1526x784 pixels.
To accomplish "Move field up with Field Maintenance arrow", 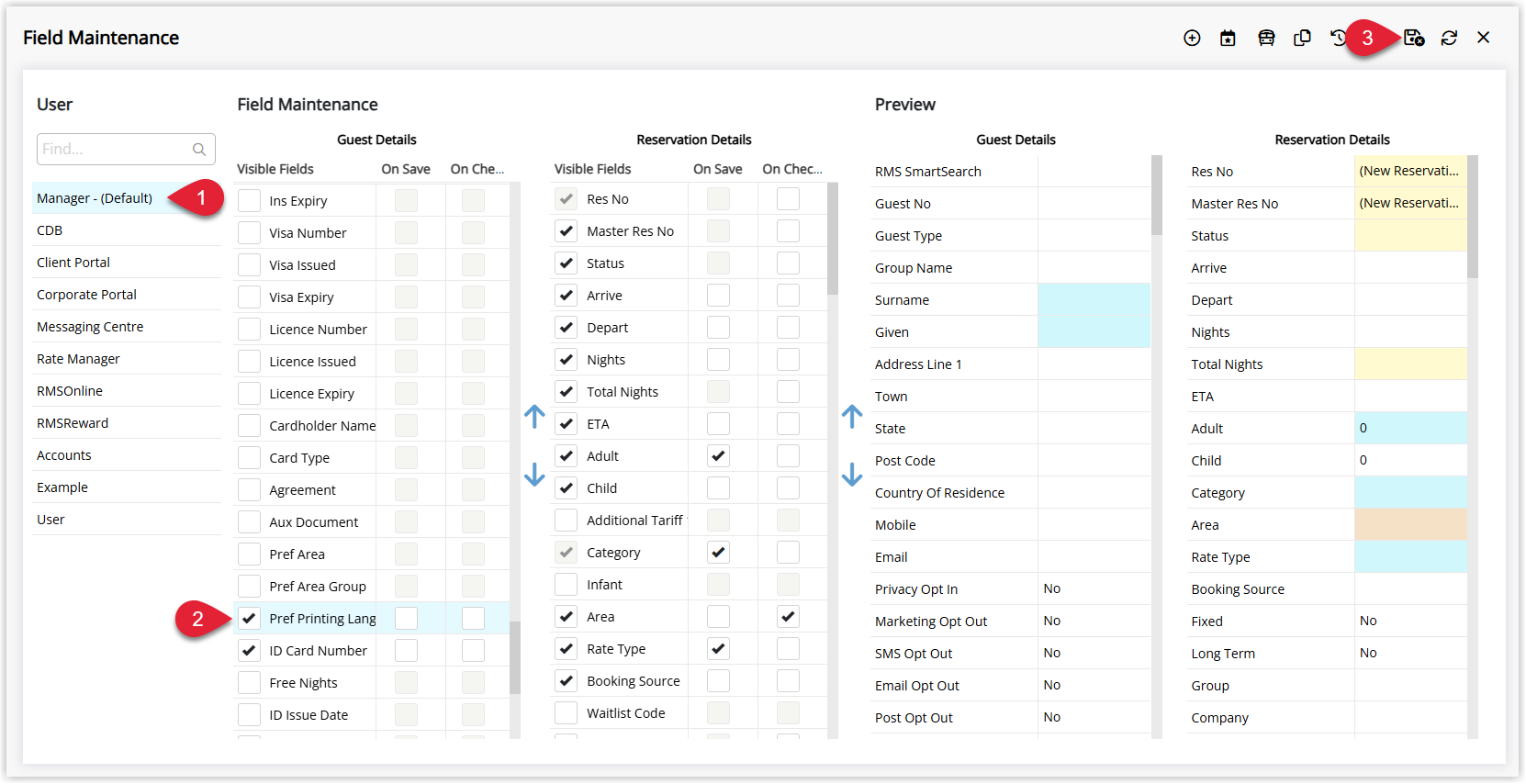I will point(534,417).
